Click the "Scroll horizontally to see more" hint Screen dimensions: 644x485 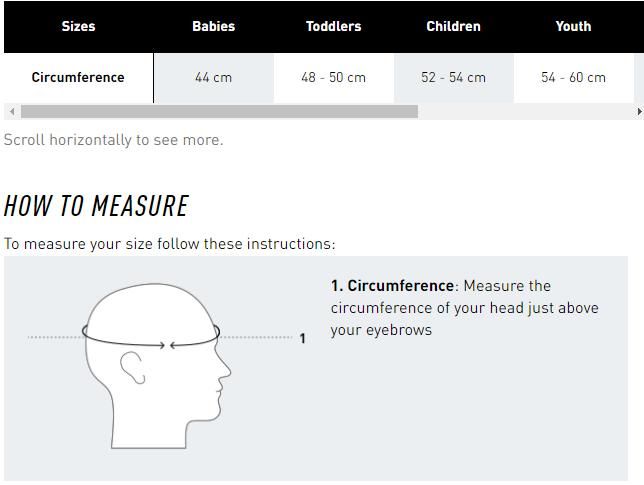click(x=113, y=140)
